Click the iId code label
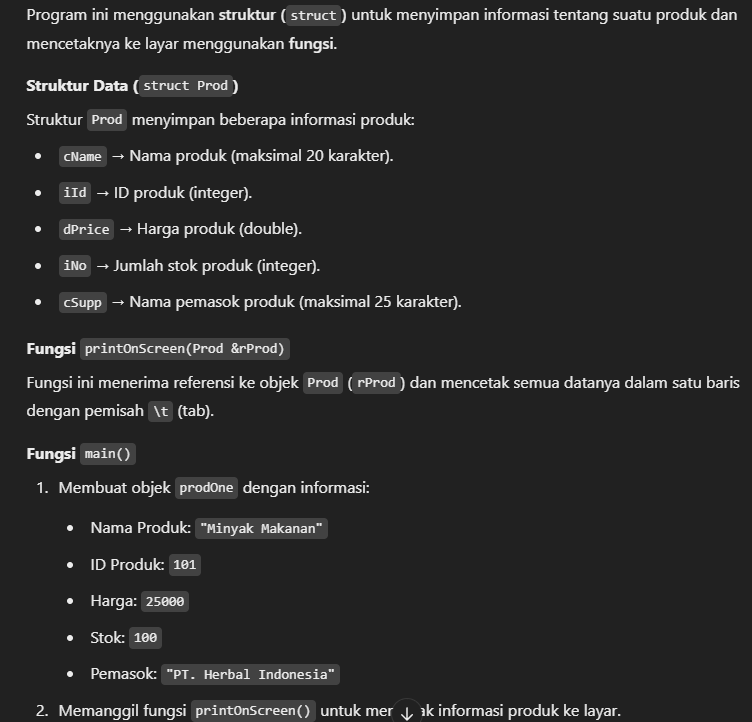 pyautogui.click(x=75, y=193)
